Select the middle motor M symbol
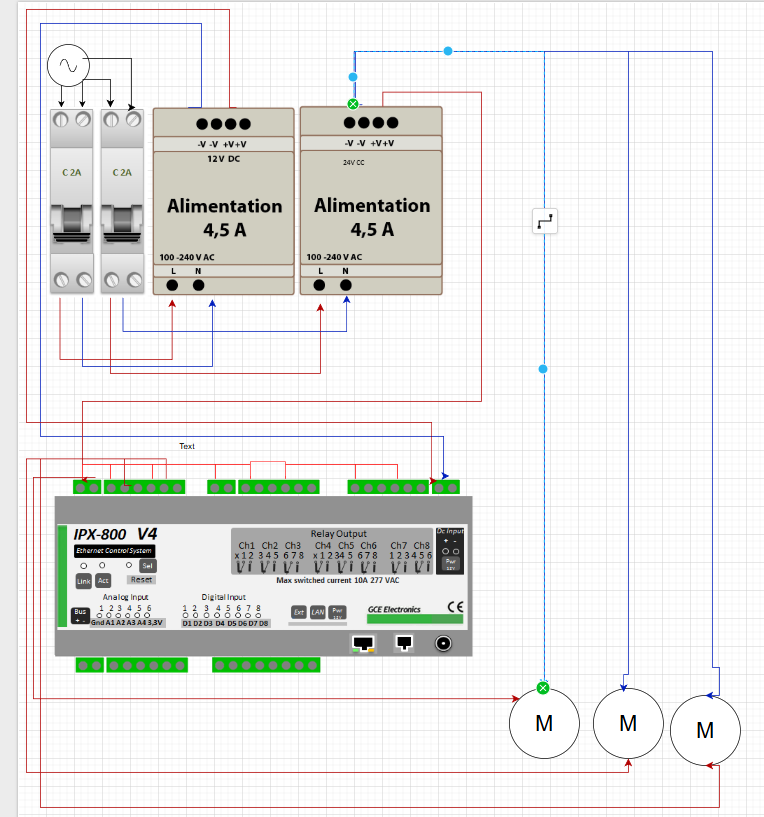Image resolution: width=764 pixels, height=817 pixels. (x=627, y=722)
